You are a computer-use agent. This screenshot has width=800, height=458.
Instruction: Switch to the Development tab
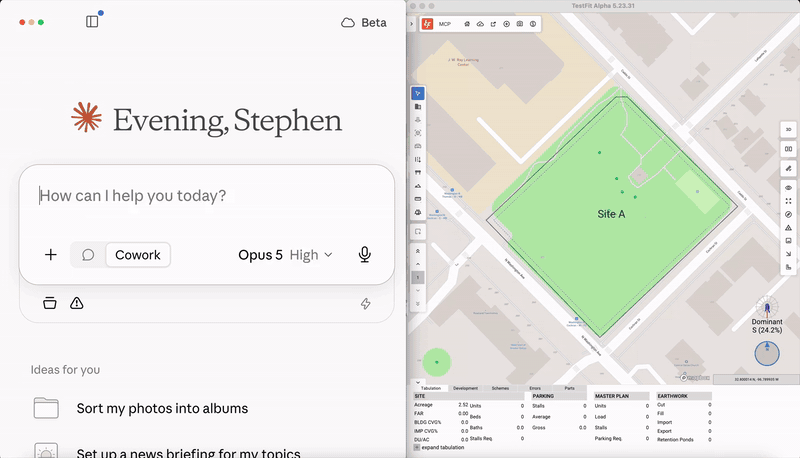(465, 388)
